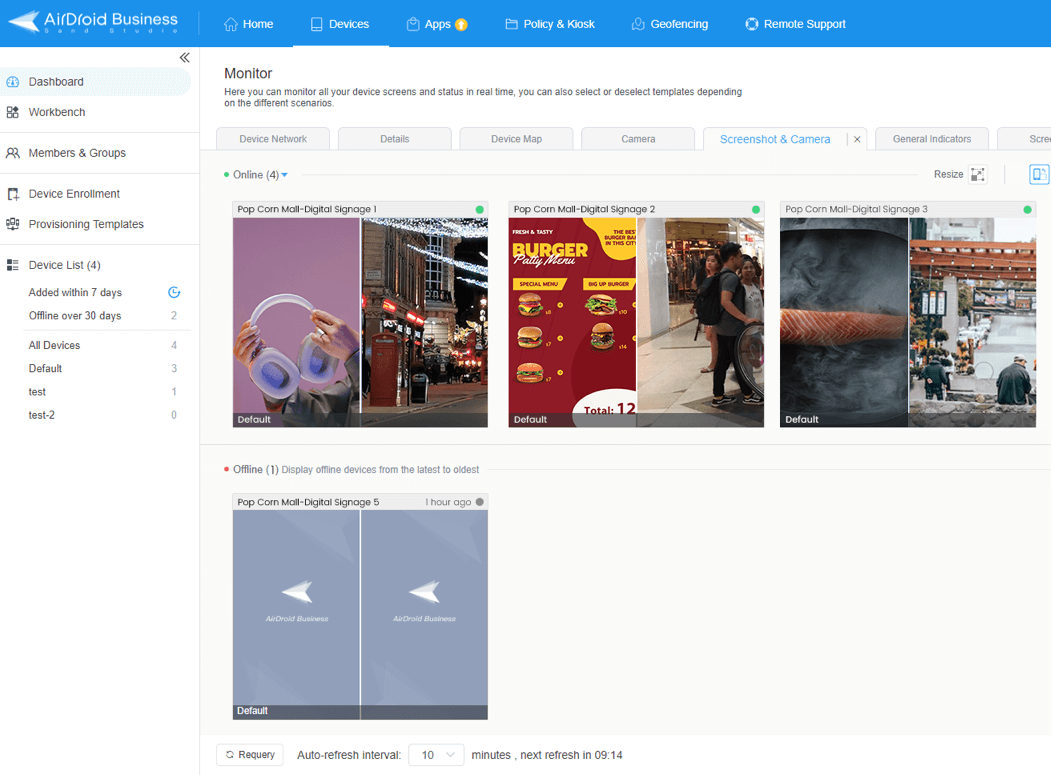Switch to the Device Network tab
Viewport: 1051px width, 775px height.
[x=273, y=139]
